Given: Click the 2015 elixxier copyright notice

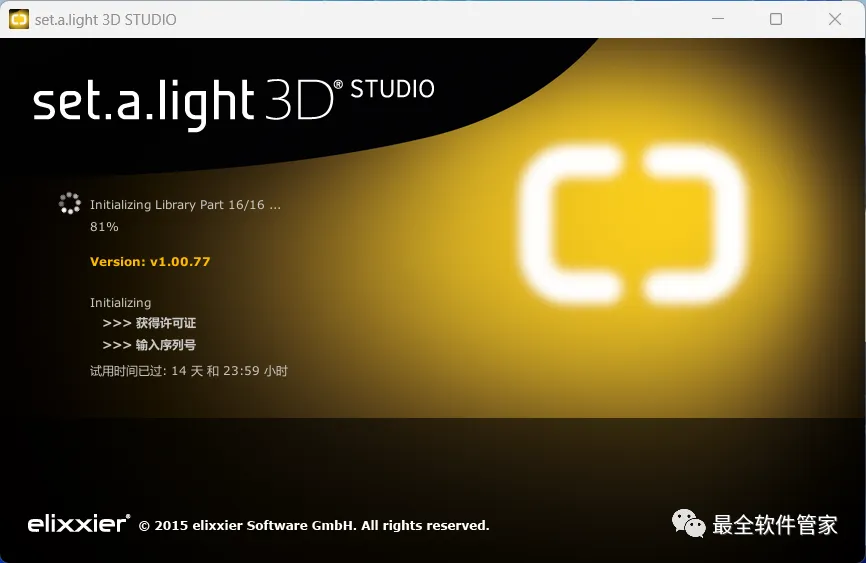Looking at the screenshot, I should click(314, 525).
